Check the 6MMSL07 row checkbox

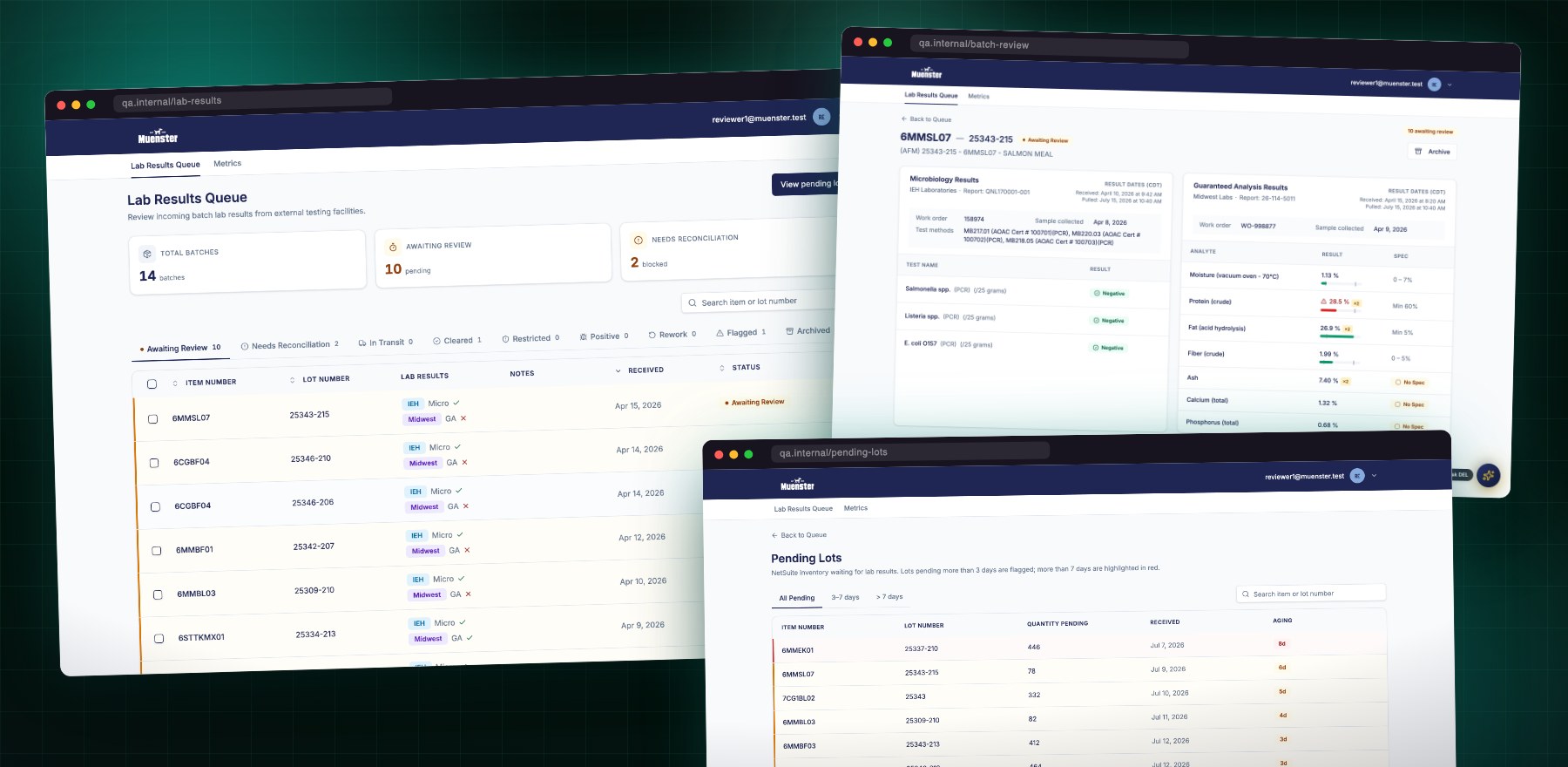coord(152,419)
